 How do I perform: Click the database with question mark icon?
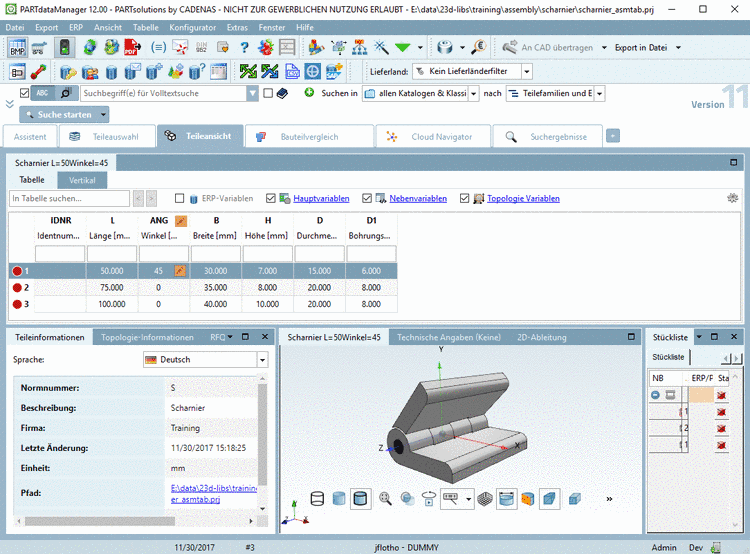(x=197, y=72)
